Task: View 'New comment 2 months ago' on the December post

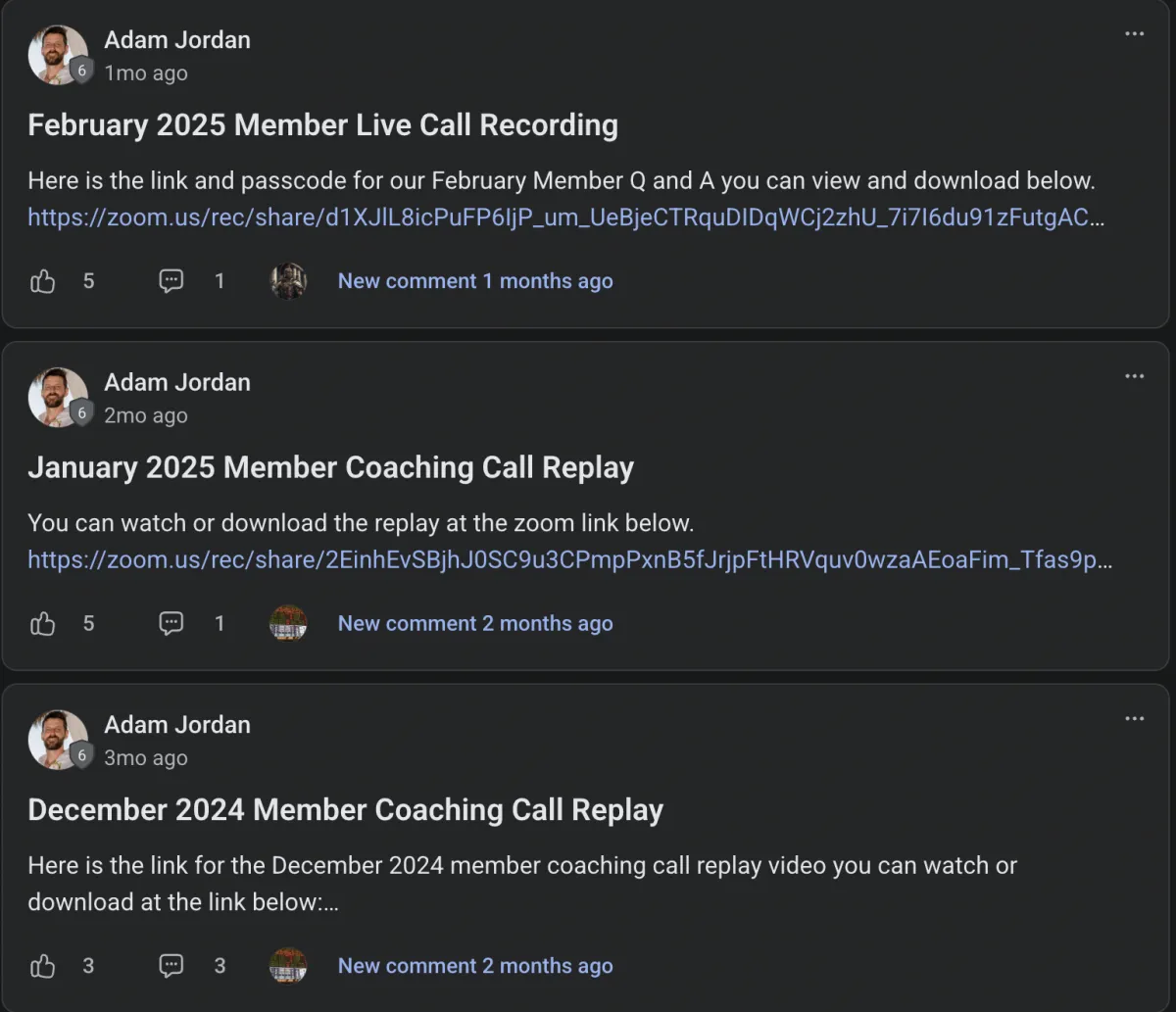Action: (475, 965)
